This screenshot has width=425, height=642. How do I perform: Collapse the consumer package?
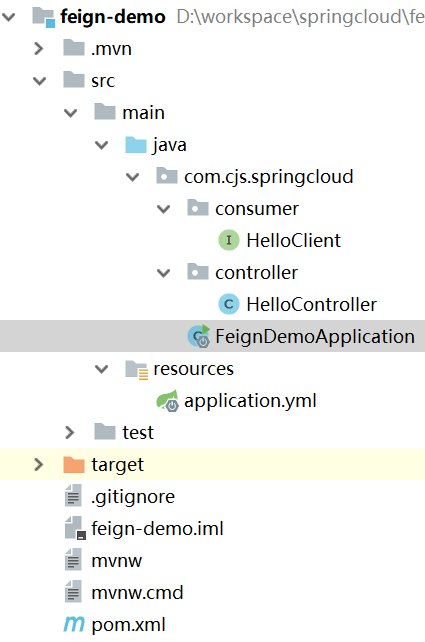[164, 209]
